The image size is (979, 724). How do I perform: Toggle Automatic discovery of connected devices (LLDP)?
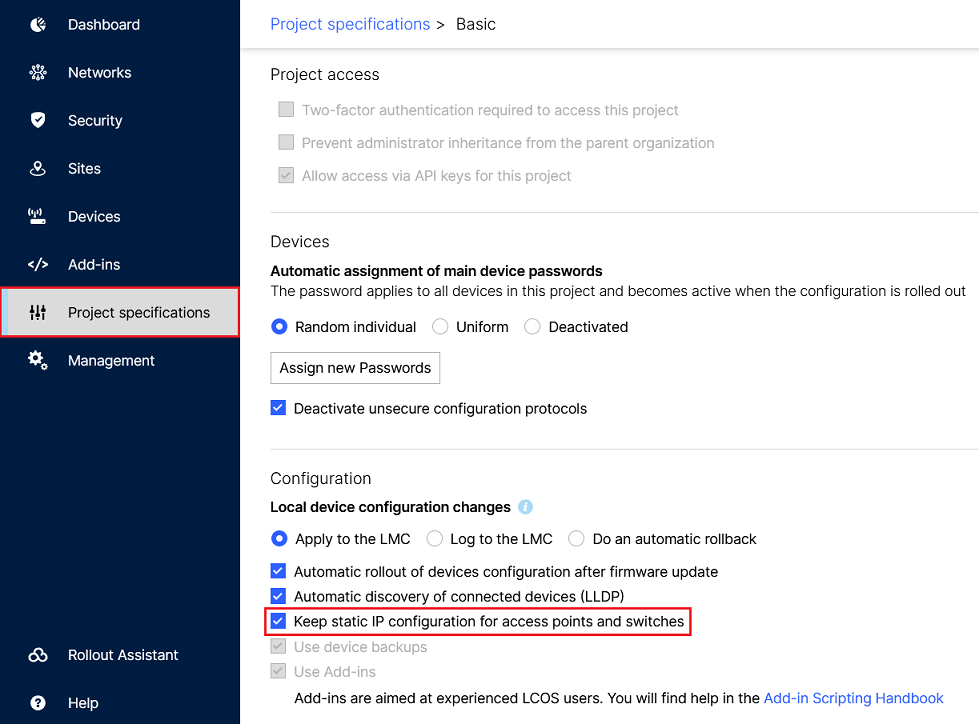click(x=277, y=596)
